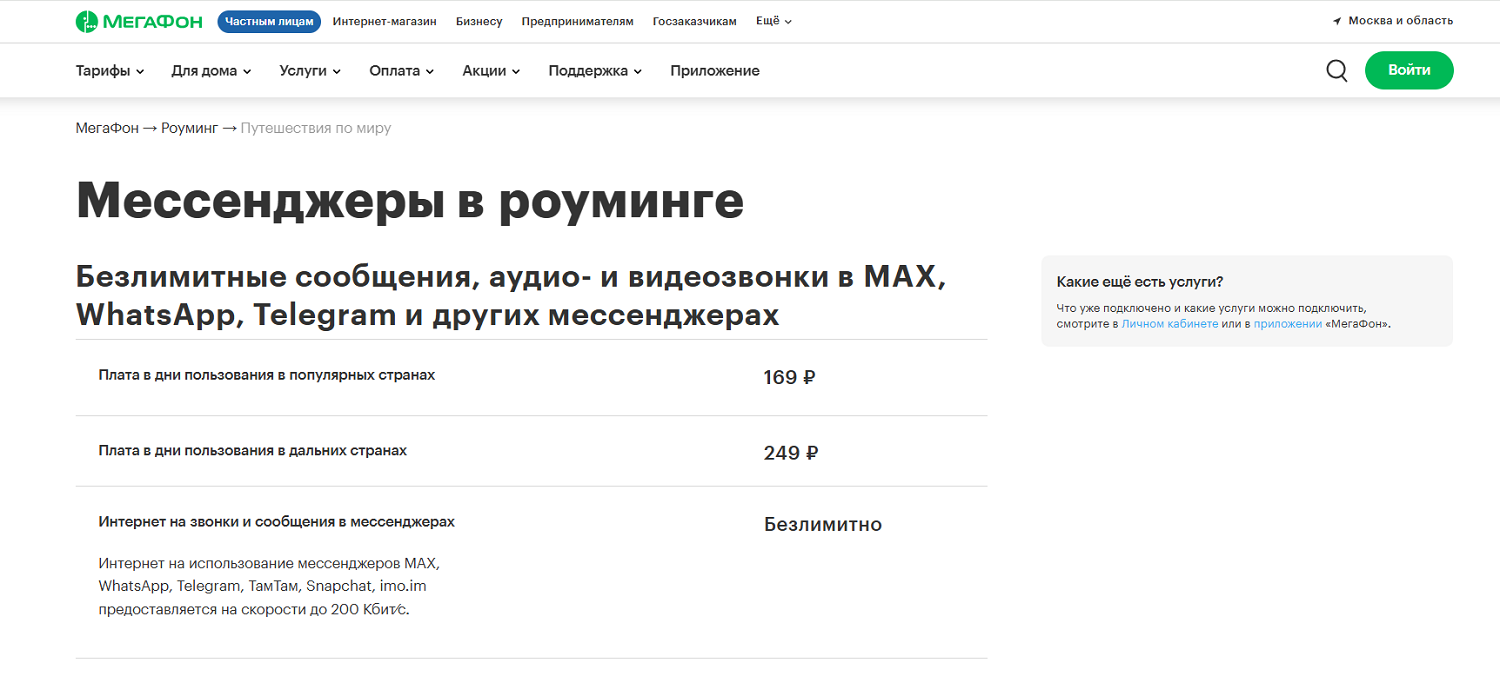Switch to the Частным лицам section
Image resolution: width=1500 pixels, height=676 pixels.
pyautogui.click(x=268, y=20)
